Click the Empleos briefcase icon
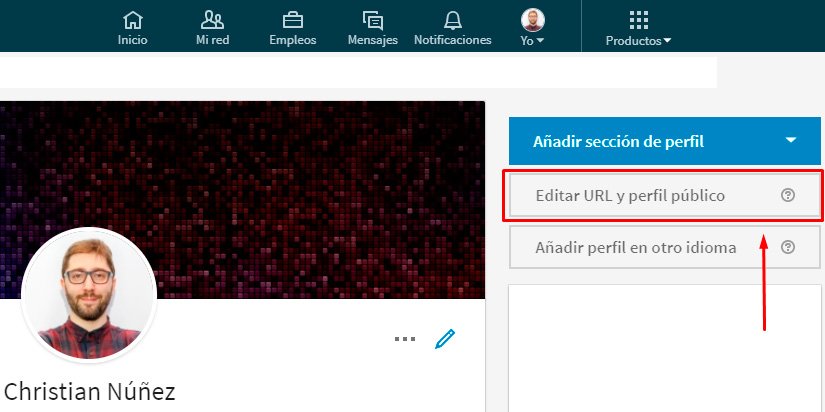Viewport: 825px width, 412px height. (293, 20)
